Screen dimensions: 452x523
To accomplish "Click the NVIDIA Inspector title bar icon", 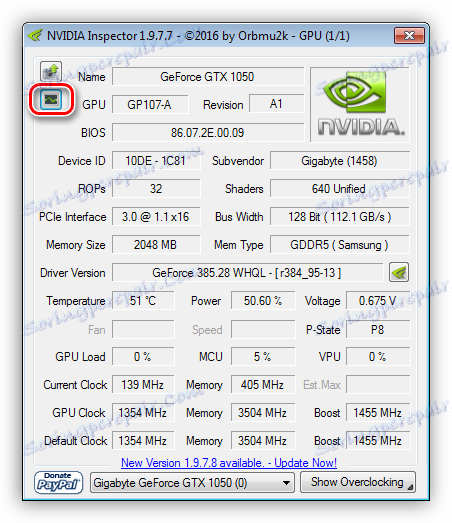I will pos(35,35).
